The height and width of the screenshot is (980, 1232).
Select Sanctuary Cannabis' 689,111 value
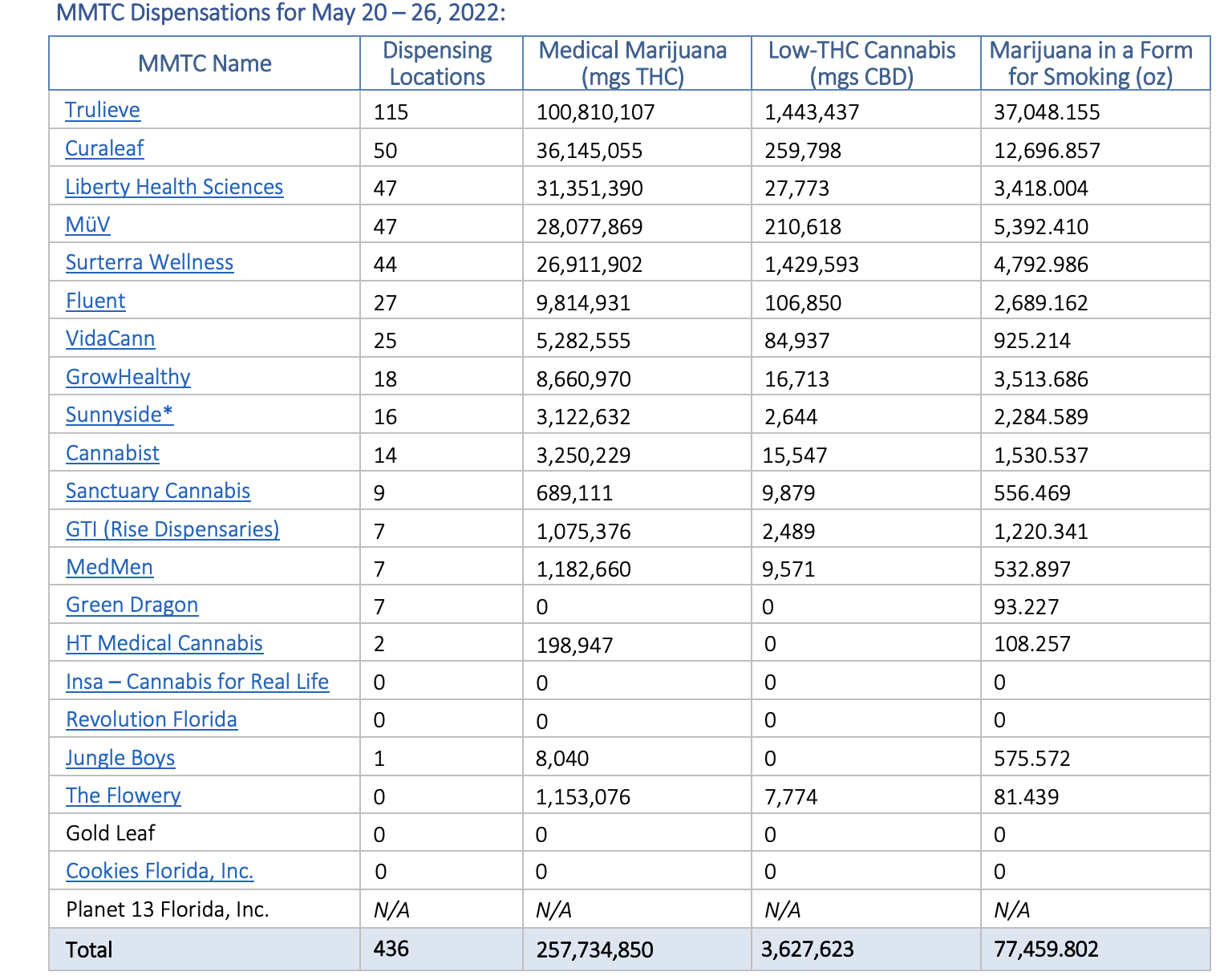[575, 493]
